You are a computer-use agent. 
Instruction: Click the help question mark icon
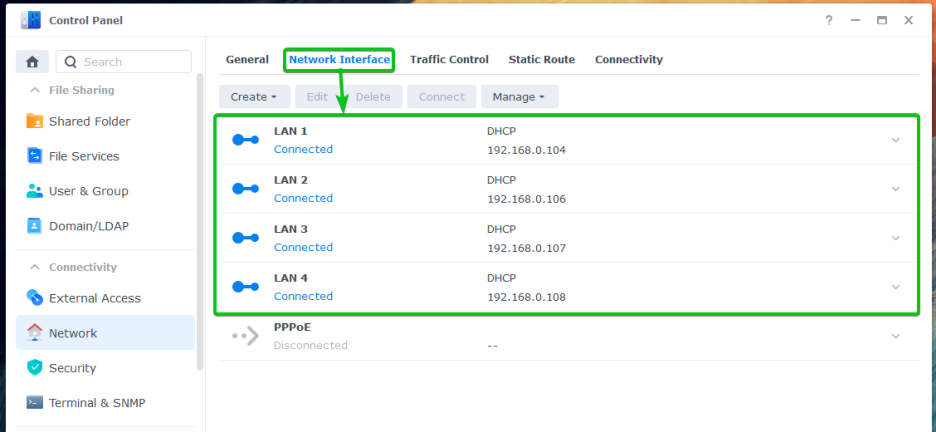[830, 20]
